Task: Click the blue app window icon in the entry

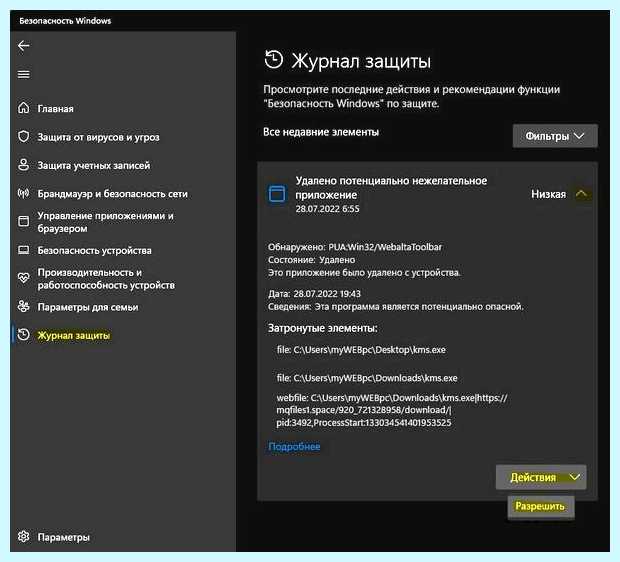Action: pyautogui.click(x=277, y=194)
